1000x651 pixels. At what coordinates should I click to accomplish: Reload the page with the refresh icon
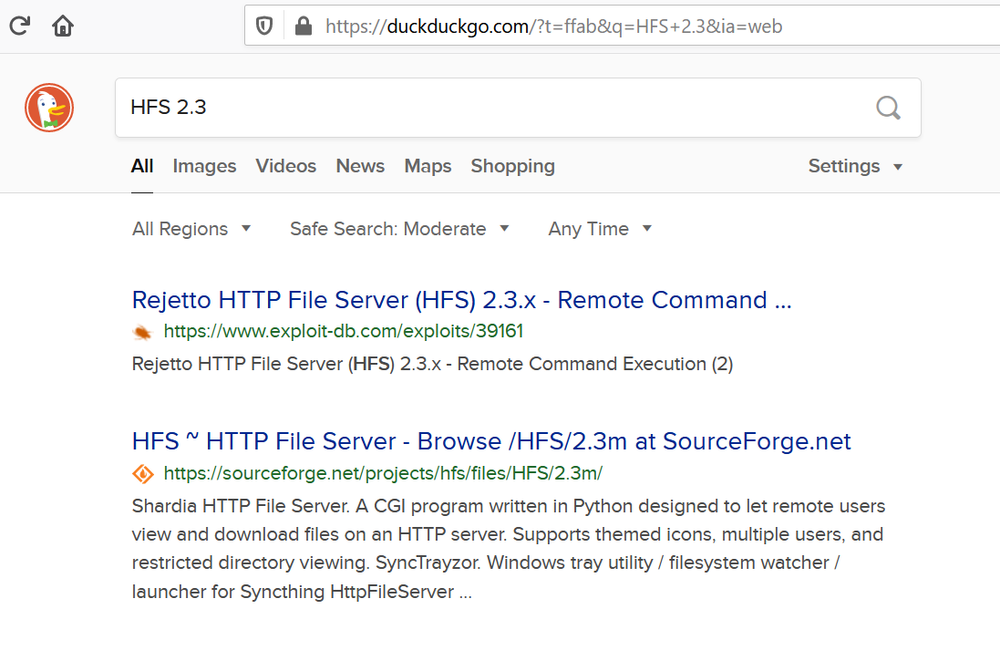click(x=20, y=26)
